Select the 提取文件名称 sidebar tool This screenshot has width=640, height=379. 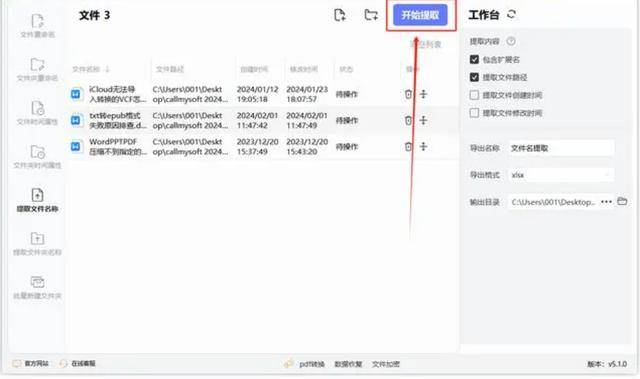[37, 200]
